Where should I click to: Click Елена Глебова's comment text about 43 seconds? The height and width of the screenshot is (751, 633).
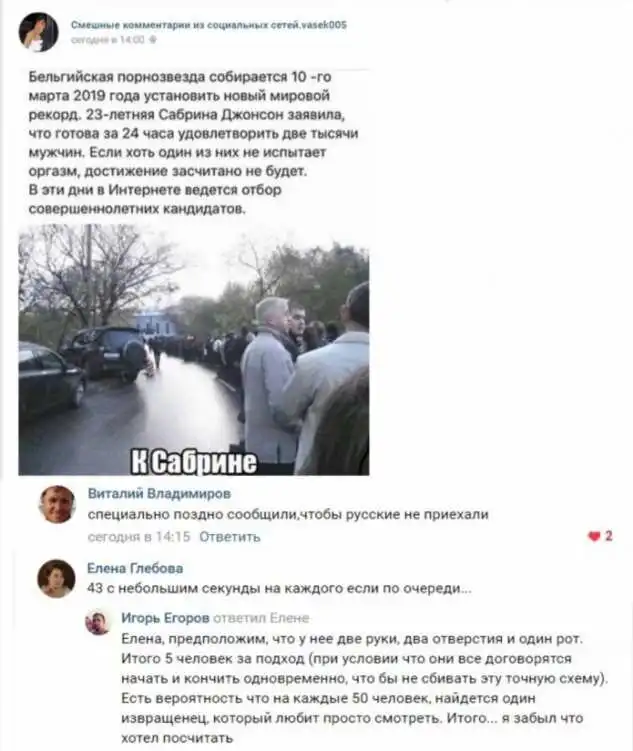[279, 588]
